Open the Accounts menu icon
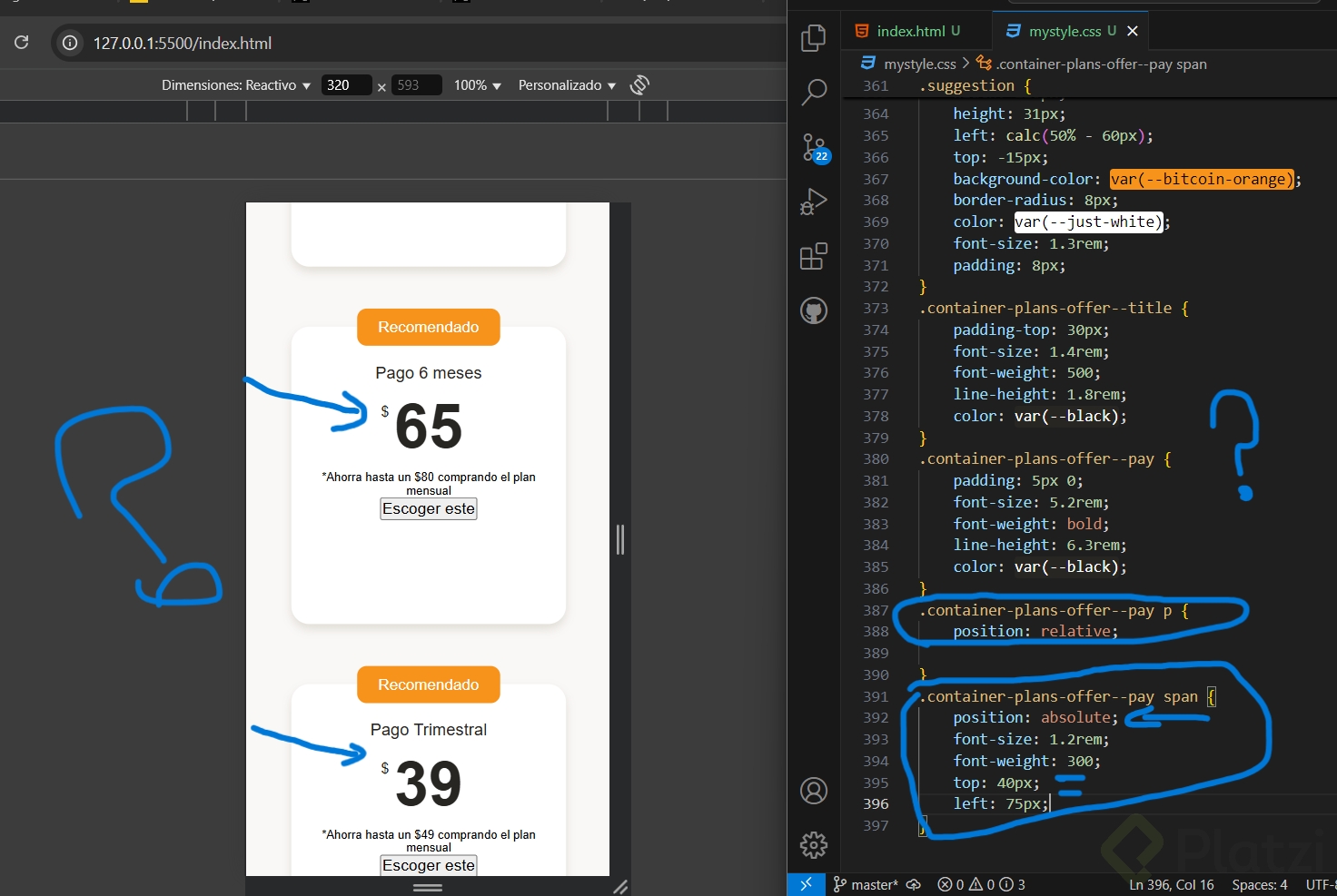The height and width of the screenshot is (896, 1337). [814, 791]
